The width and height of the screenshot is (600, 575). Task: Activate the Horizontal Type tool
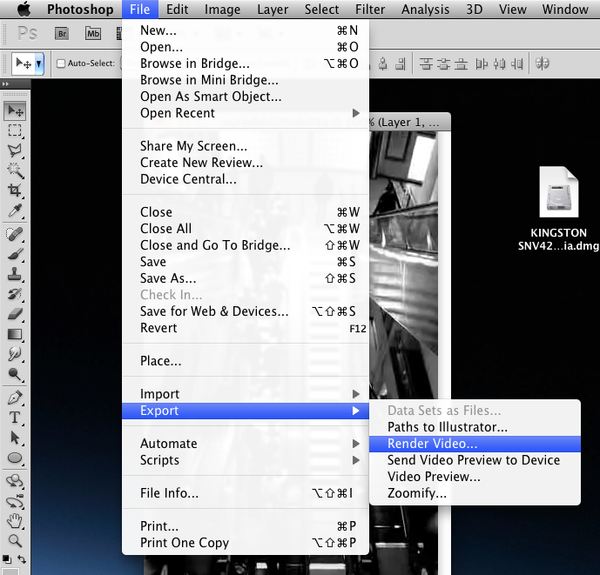click(x=15, y=417)
